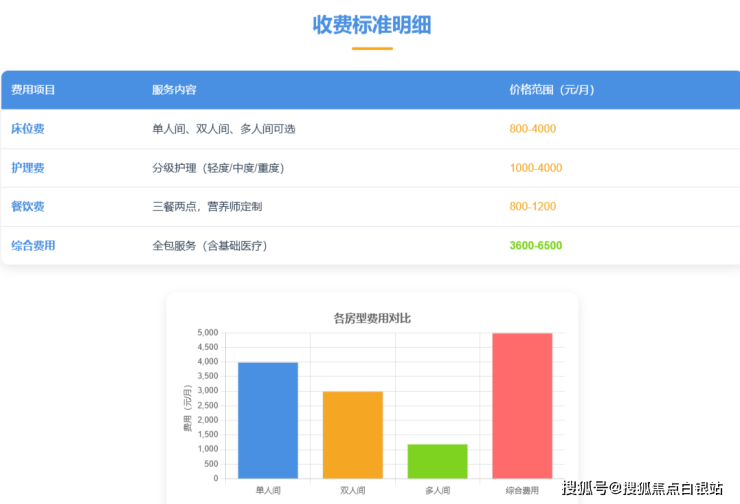Screen dimensions: 740x504
Task: Click the 价格范围 (元/月) column header
Action: (x=551, y=90)
